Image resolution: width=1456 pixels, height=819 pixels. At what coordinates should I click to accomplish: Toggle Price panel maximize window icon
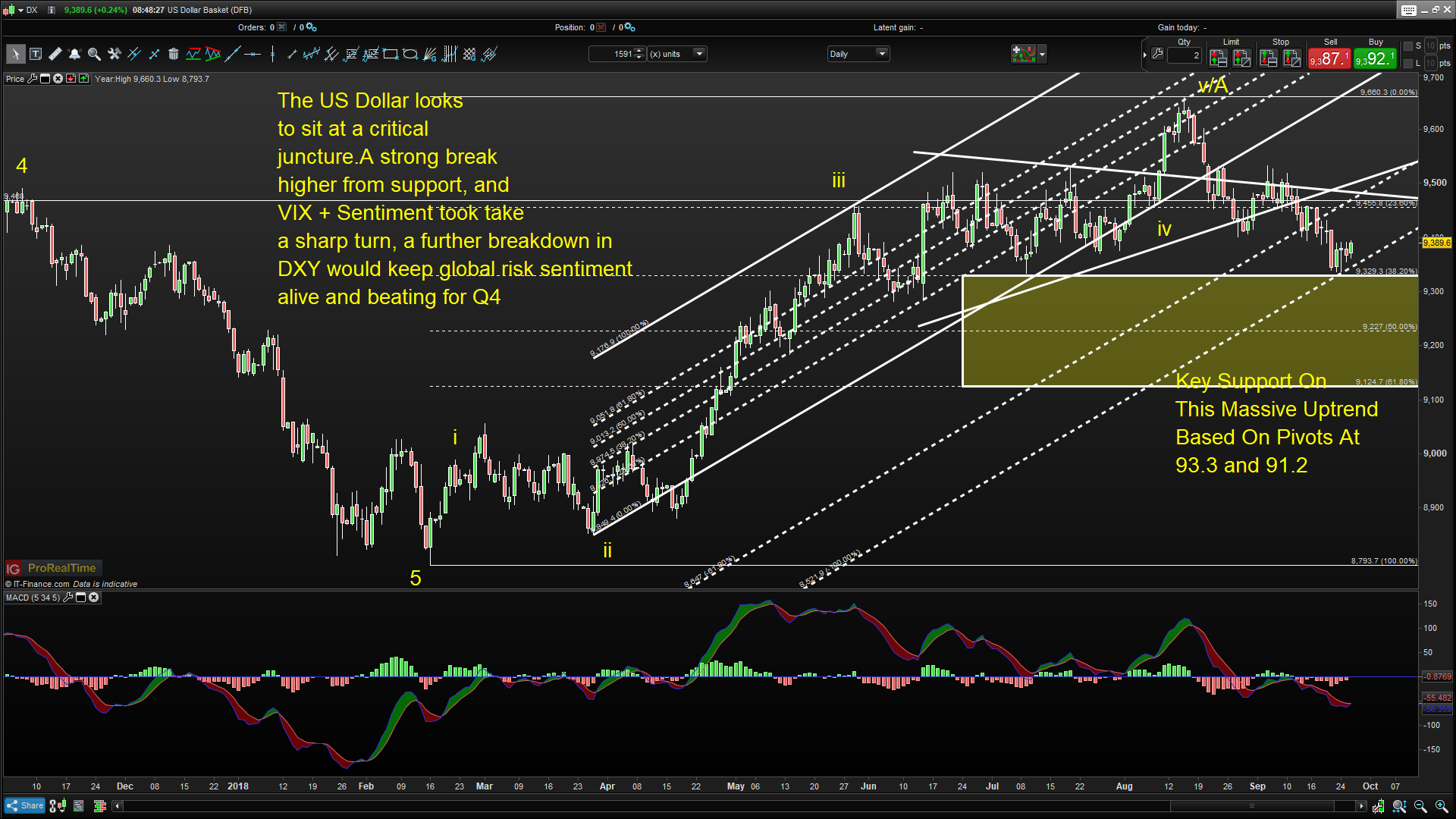[x=45, y=79]
